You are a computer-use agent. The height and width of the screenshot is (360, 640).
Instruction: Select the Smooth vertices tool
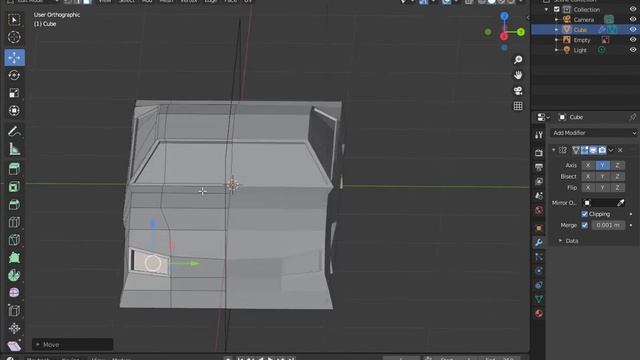click(x=14, y=293)
